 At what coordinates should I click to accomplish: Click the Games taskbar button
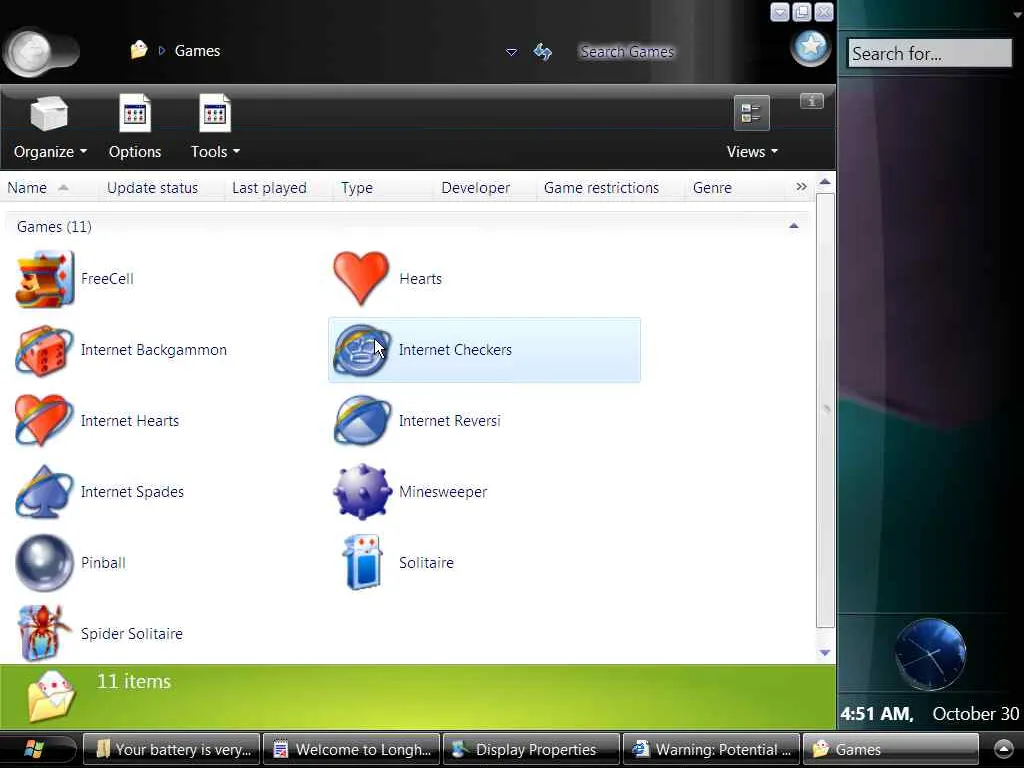pyautogui.click(x=891, y=750)
